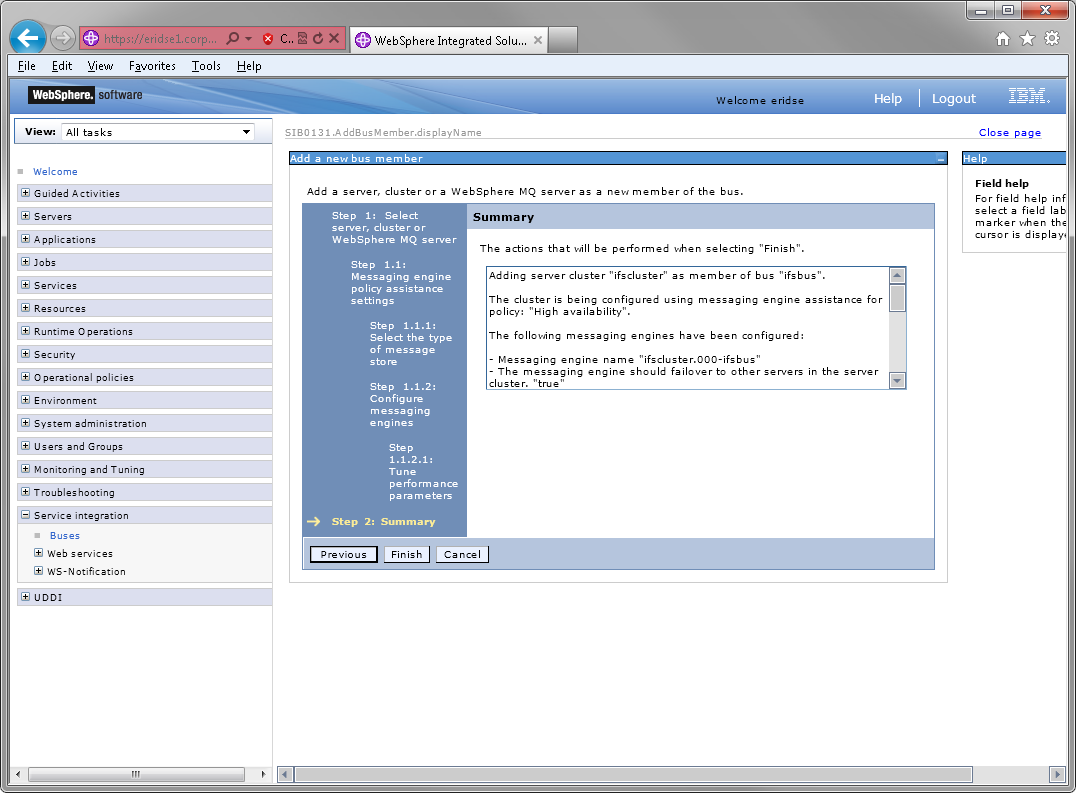Collapse the Service integration node

click(x=25, y=514)
